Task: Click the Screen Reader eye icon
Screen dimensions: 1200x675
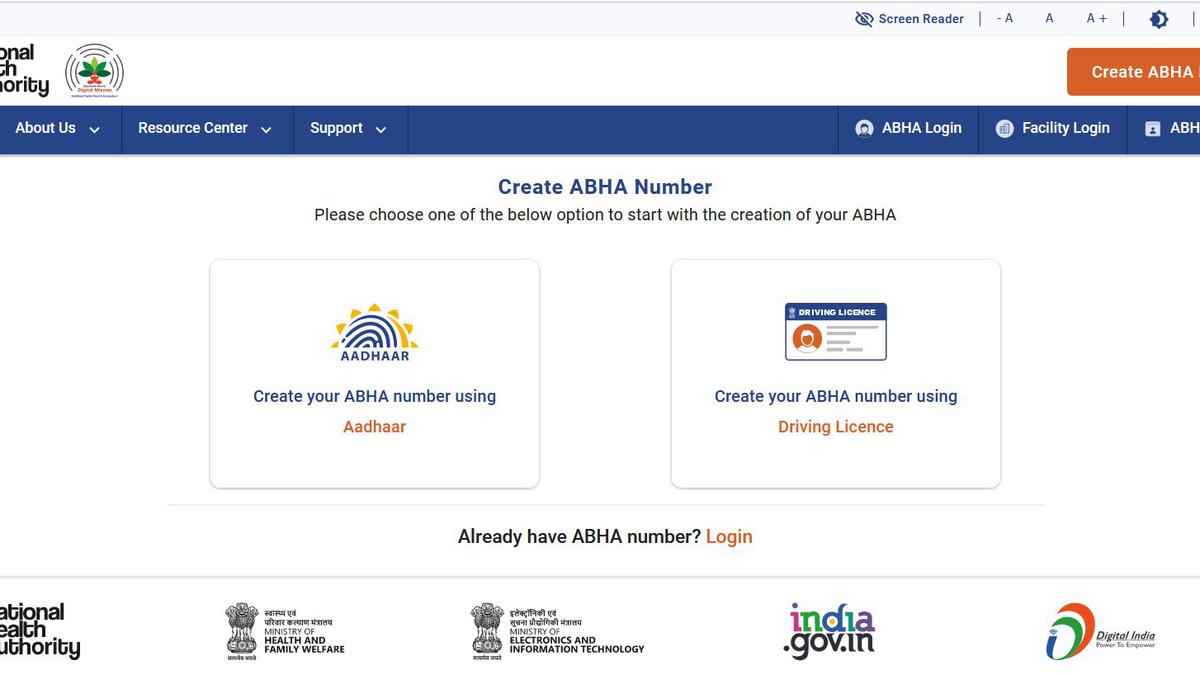Action: click(x=864, y=19)
